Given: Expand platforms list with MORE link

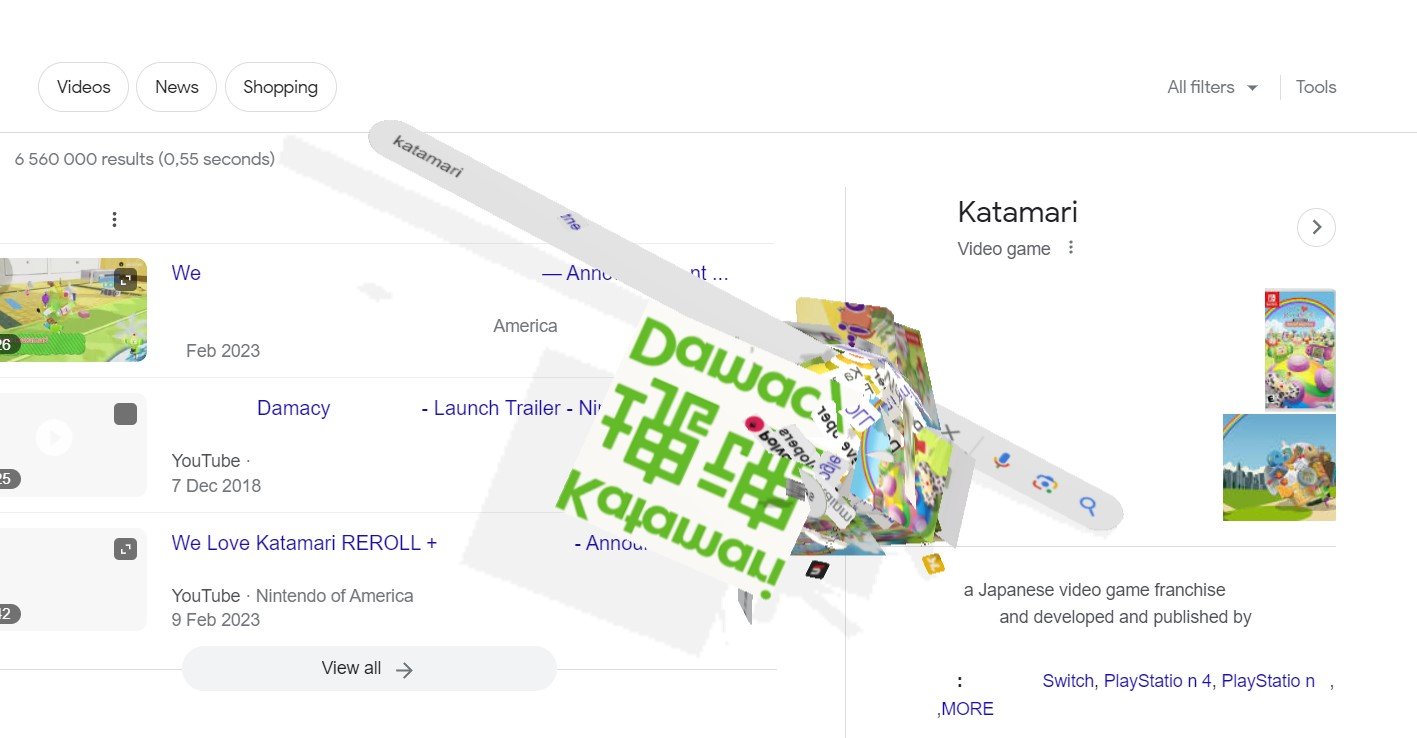Looking at the screenshot, I should tap(968, 709).
